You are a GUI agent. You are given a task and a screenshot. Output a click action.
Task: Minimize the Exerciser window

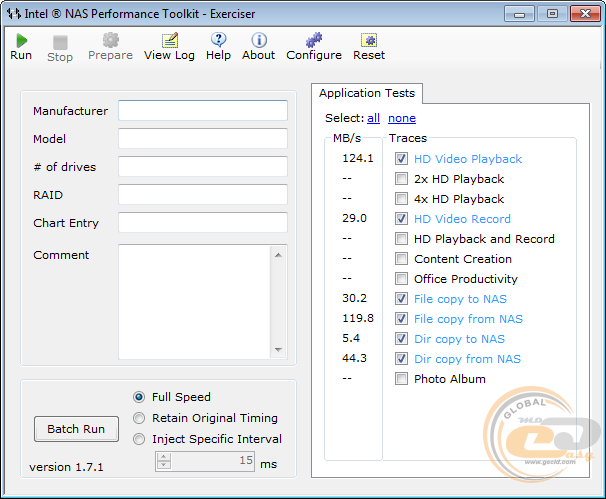tap(519, 14)
